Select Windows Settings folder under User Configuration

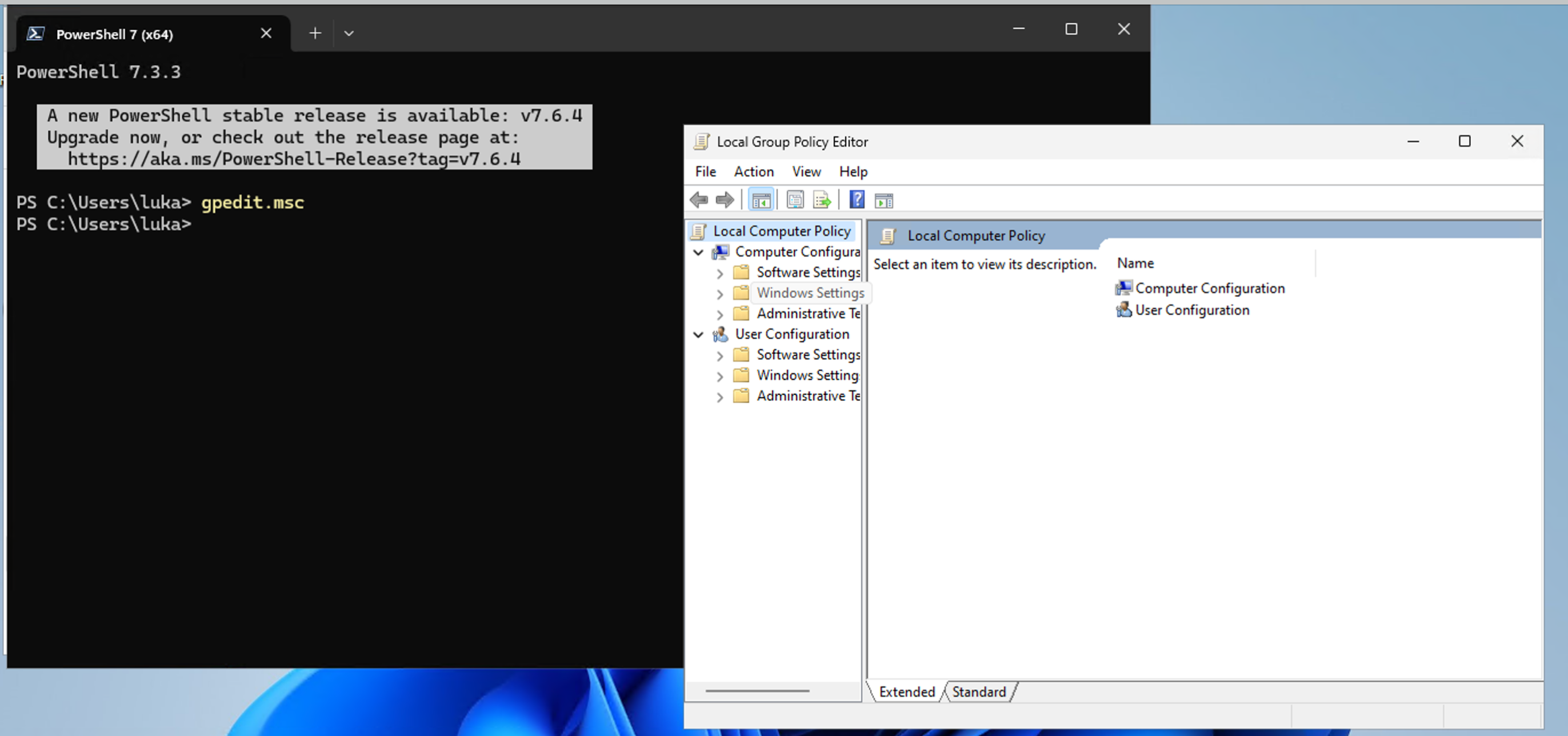[807, 375]
